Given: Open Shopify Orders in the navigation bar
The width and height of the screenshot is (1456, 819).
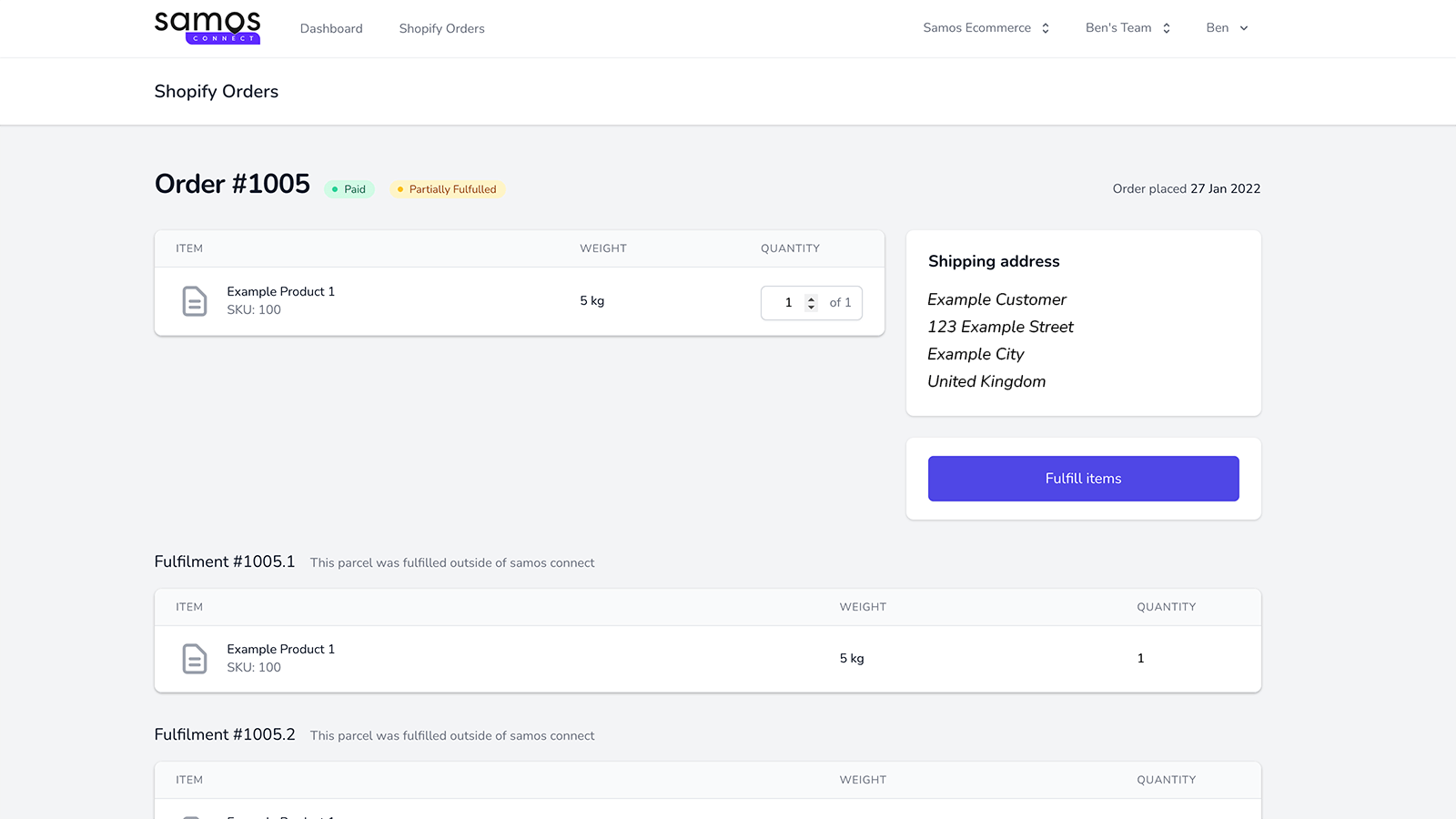Looking at the screenshot, I should (x=441, y=29).
